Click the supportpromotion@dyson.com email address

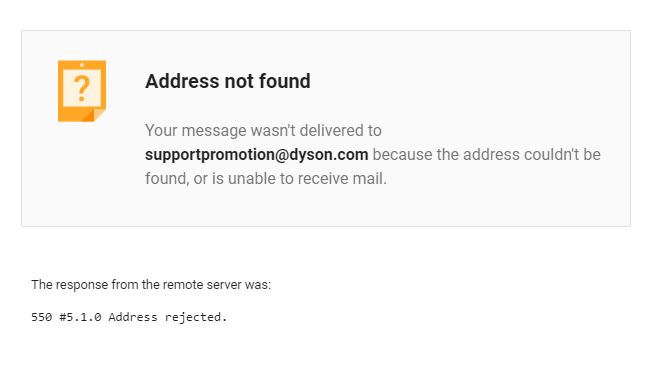pyautogui.click(x=257, y=154)
